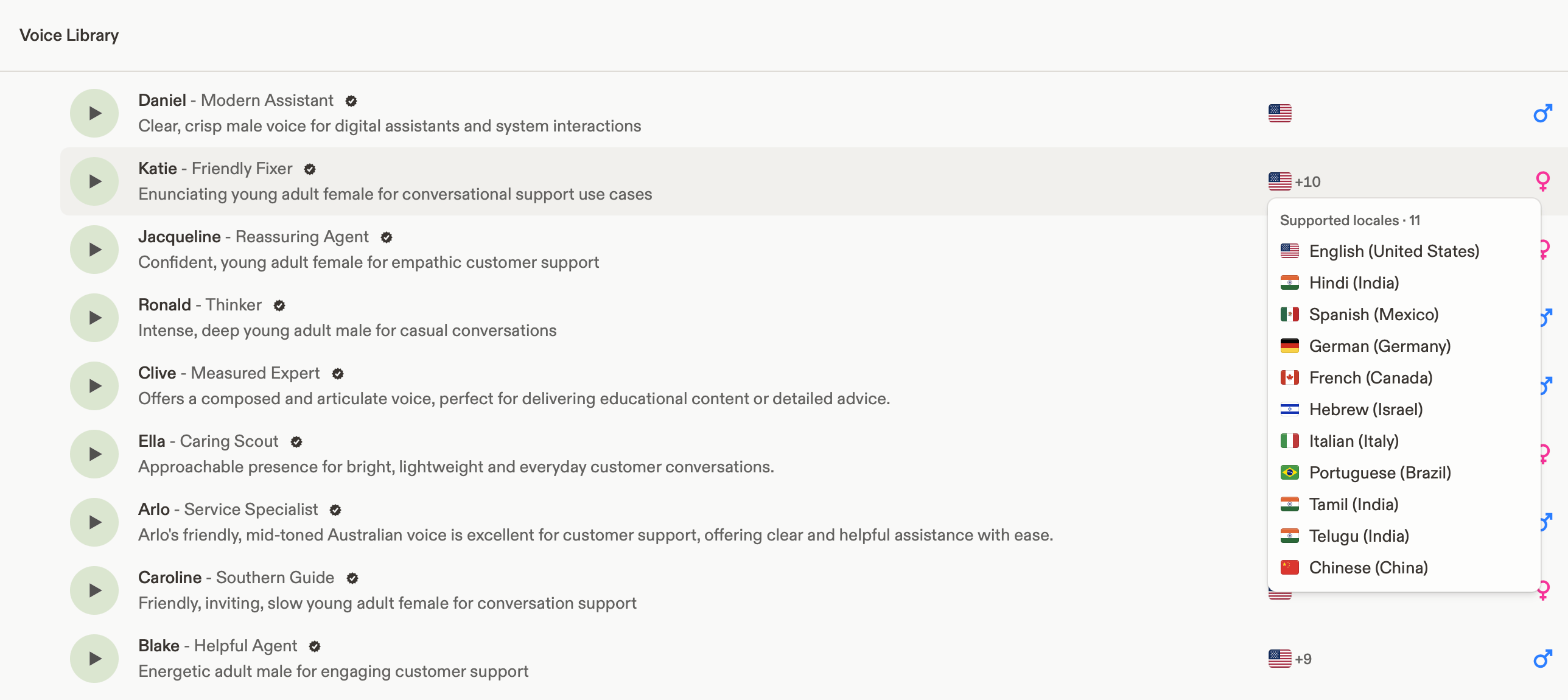Screen dimensions: 1568x700
Task: Click the verified badge next to Daniel
Action: point(351,101)
